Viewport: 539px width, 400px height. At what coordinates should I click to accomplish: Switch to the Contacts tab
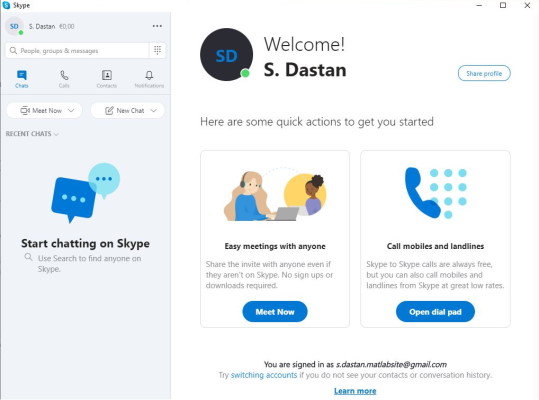[107, 79]
